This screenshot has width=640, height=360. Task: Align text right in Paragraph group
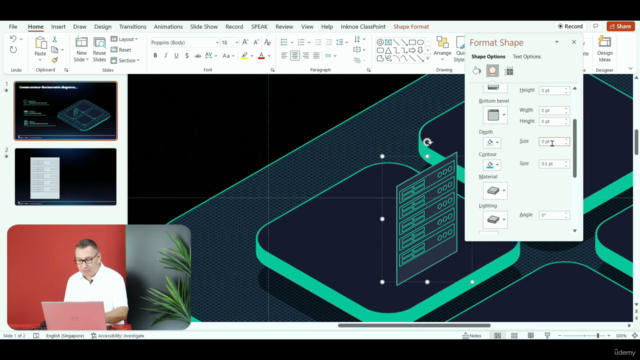(306, 56)
